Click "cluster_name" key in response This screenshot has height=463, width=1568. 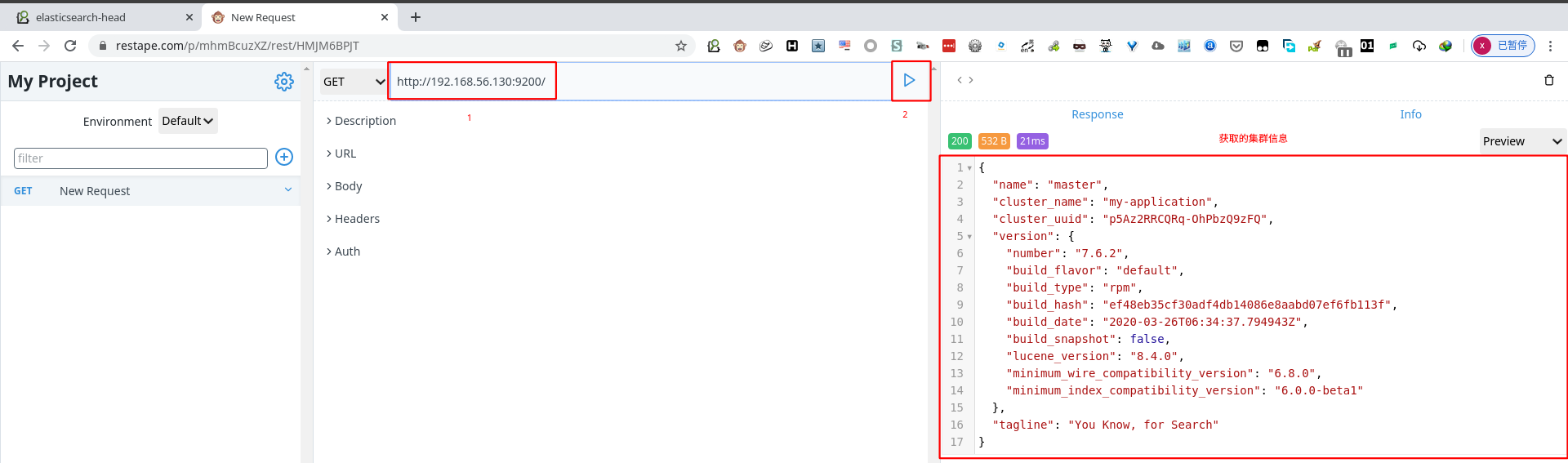coord(1040,202)
